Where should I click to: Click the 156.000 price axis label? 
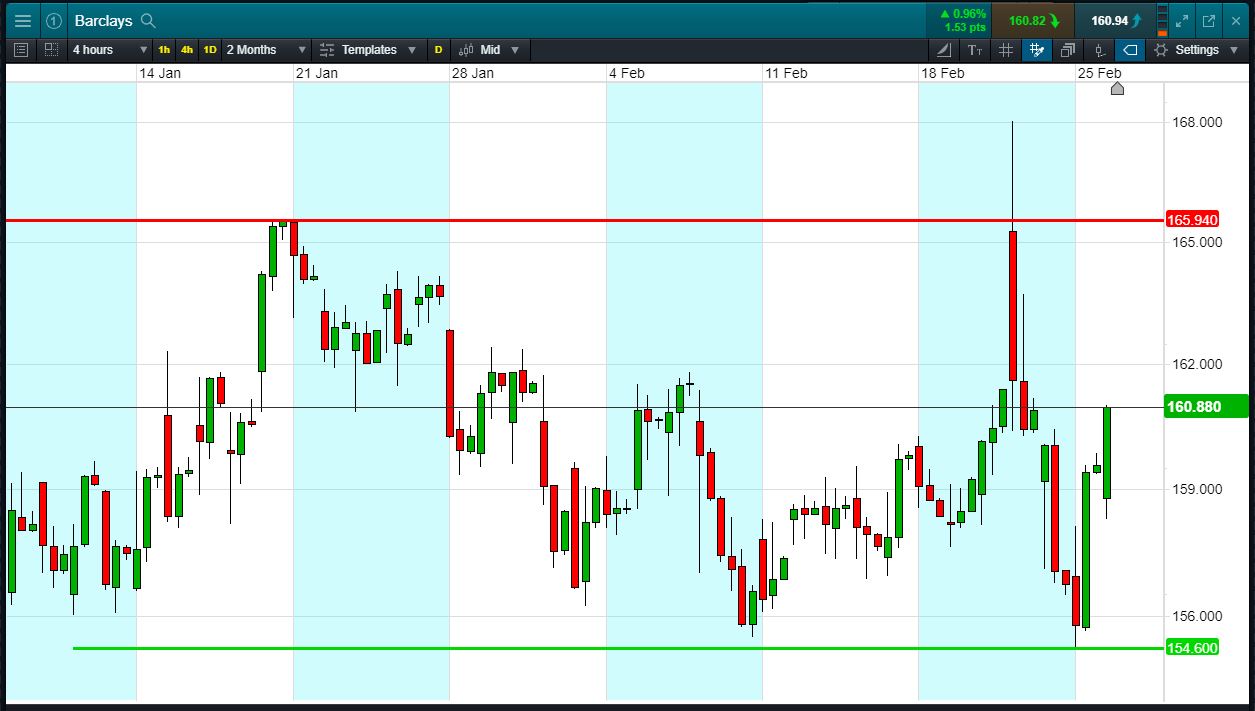tap(1199, 617)
